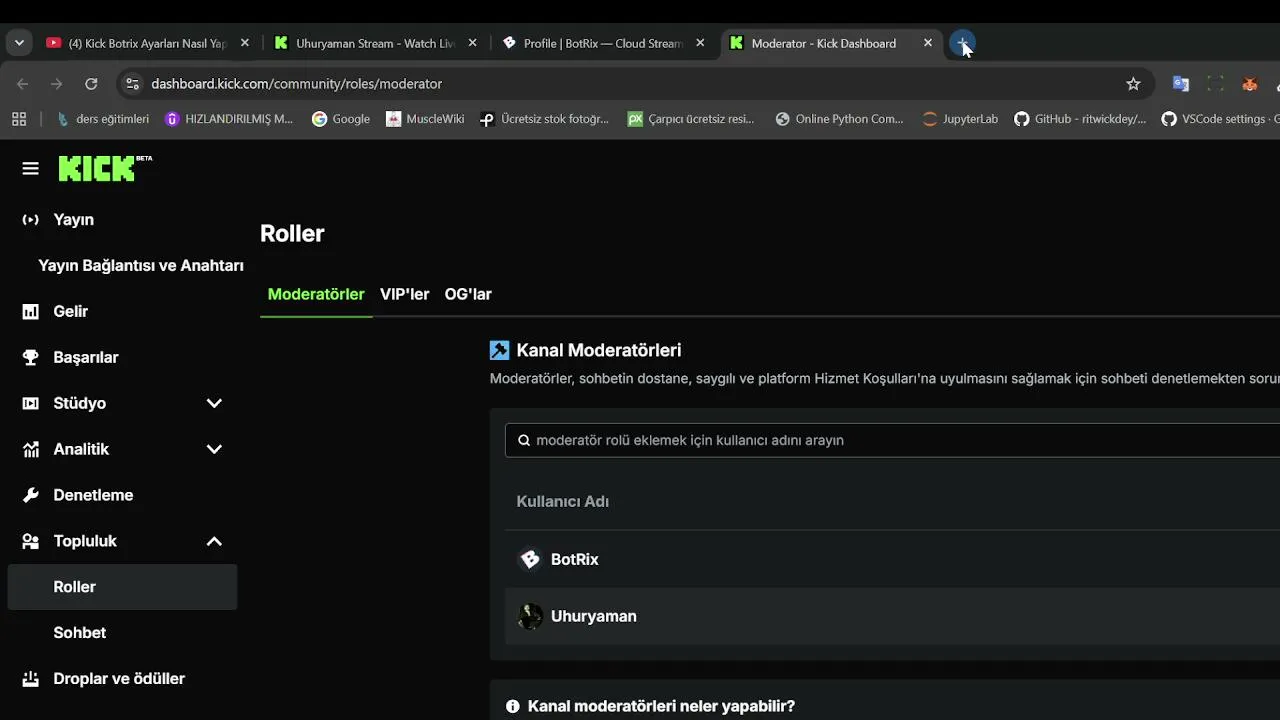The width and height of the screenshot is (1280, 720).
Task: Close the Kick Botrix Ayarları YouTube tab
Action: (x=245, y=43)
